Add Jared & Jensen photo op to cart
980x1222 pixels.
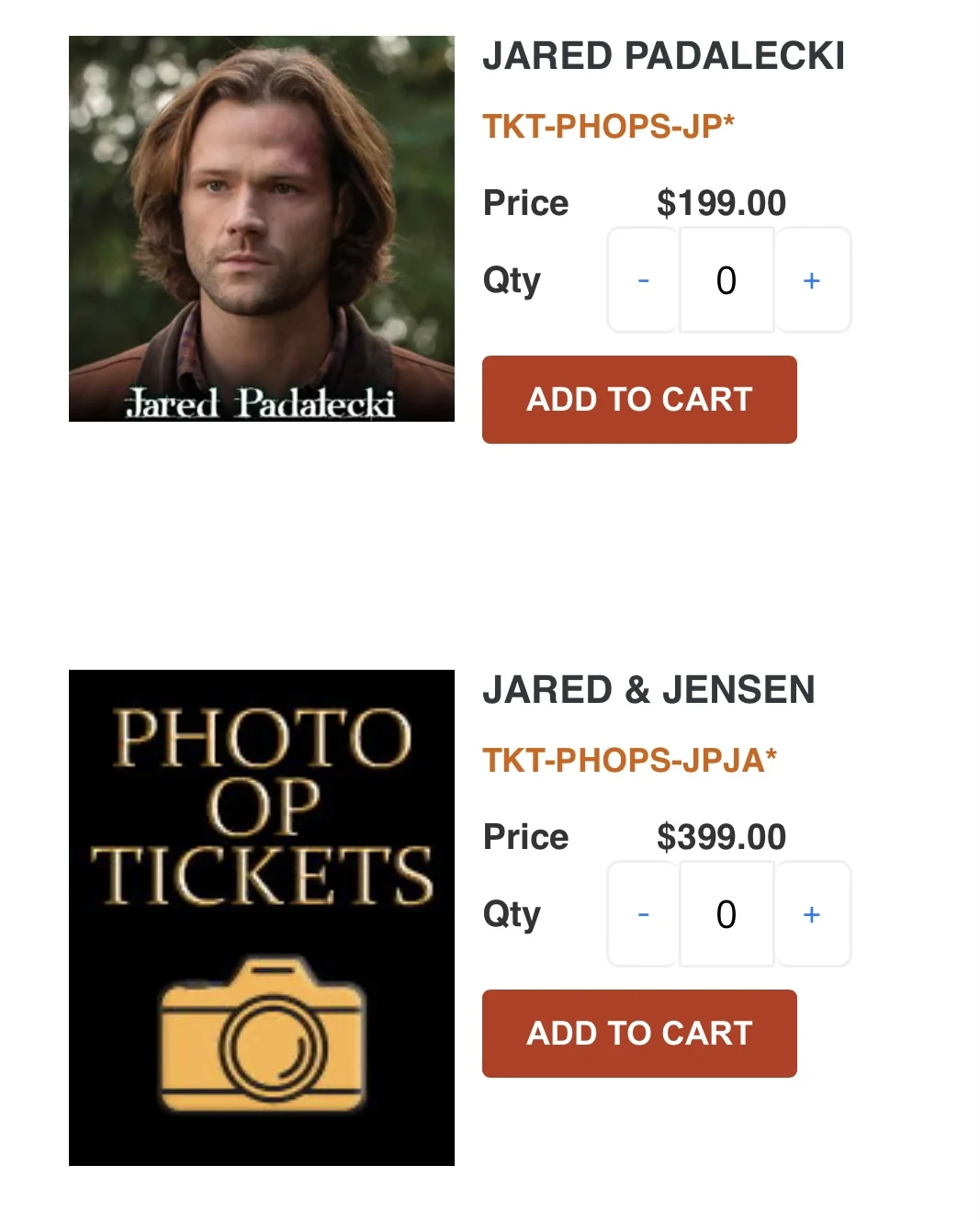(639, 1034)
